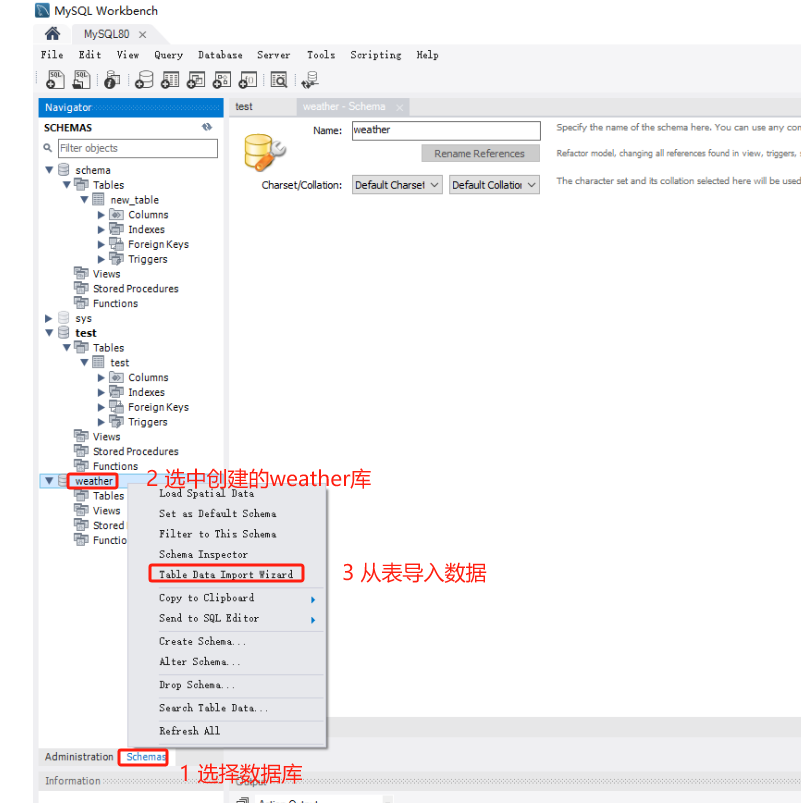
Task: Open the Query menu
Action: pyautogui.click(x=168, y=55)
